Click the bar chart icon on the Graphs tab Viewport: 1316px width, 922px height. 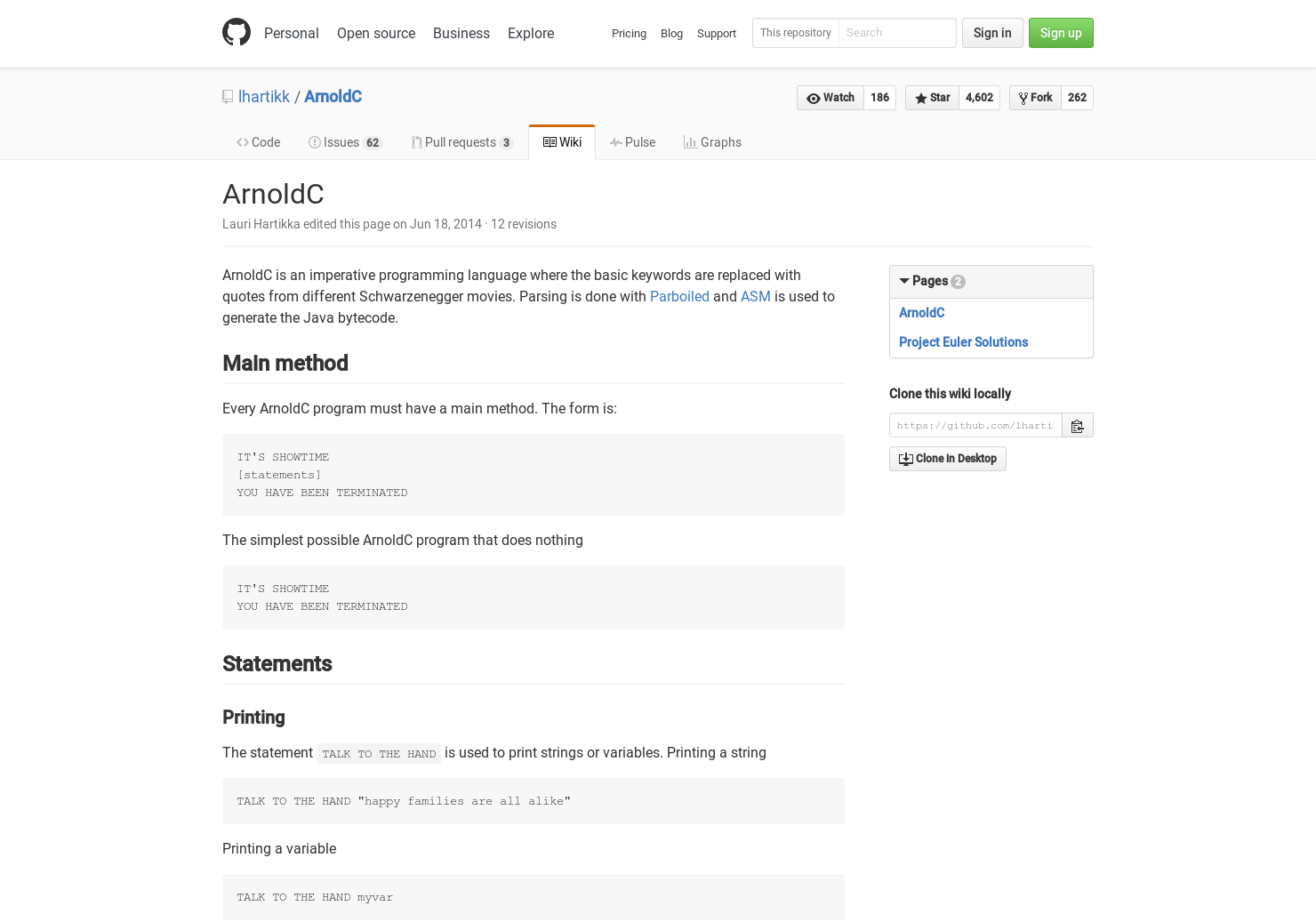click(x=690, y=142)
